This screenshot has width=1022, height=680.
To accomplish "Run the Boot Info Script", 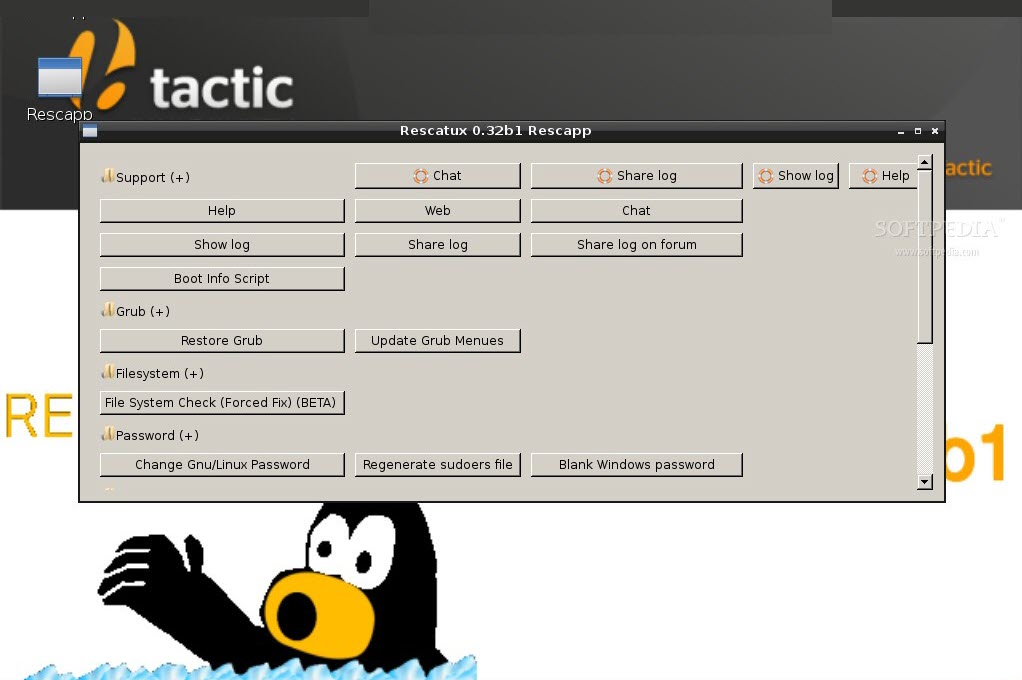I will pos(222,278).
